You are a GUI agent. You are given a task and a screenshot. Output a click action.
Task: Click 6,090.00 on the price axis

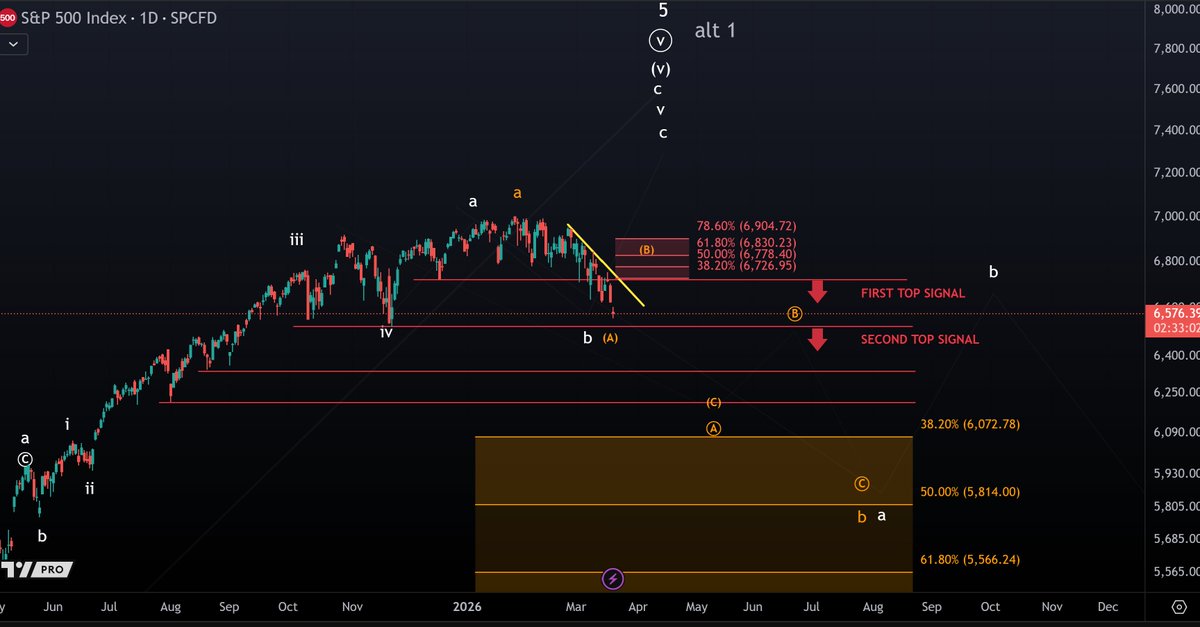(x=1177, y=433)
